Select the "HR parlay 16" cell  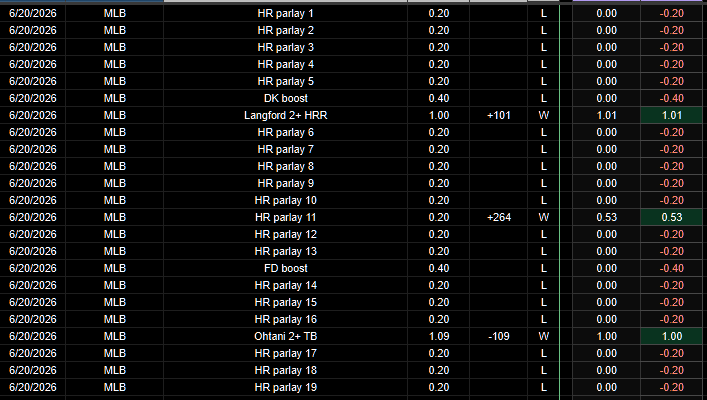[x=285, y=319]
